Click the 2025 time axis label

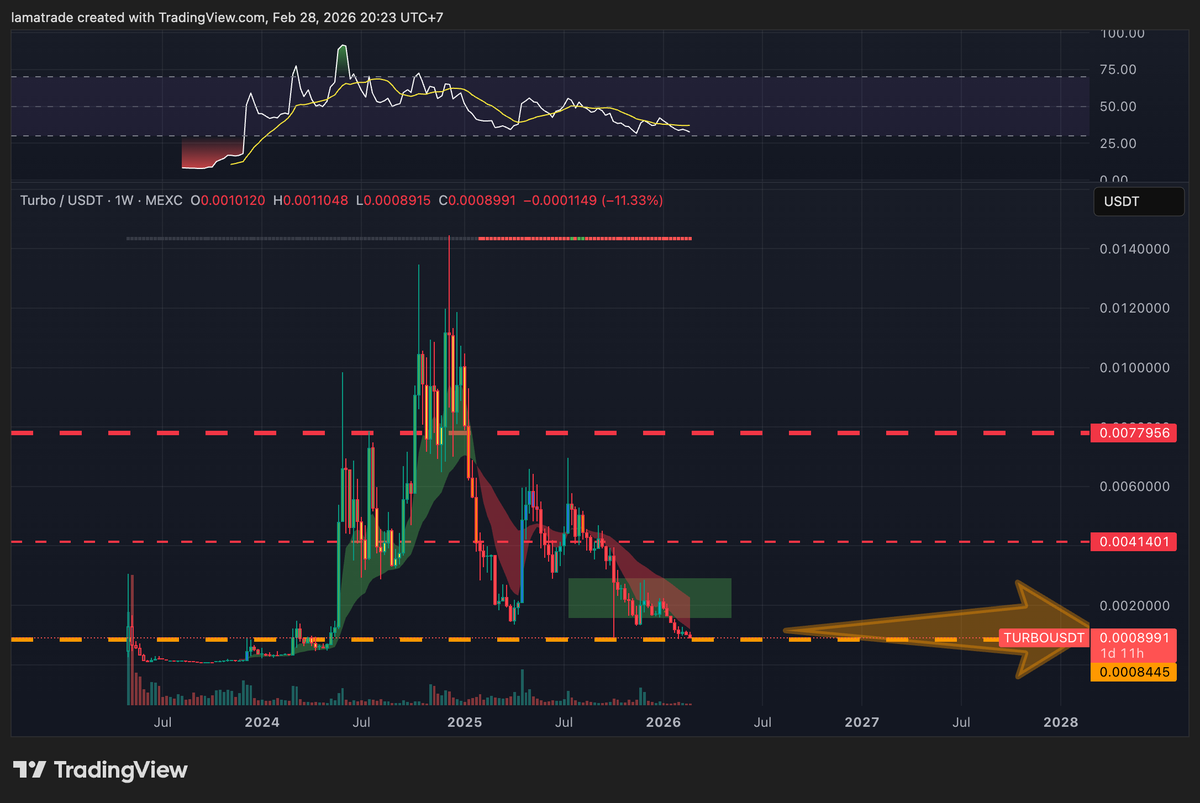464,721
